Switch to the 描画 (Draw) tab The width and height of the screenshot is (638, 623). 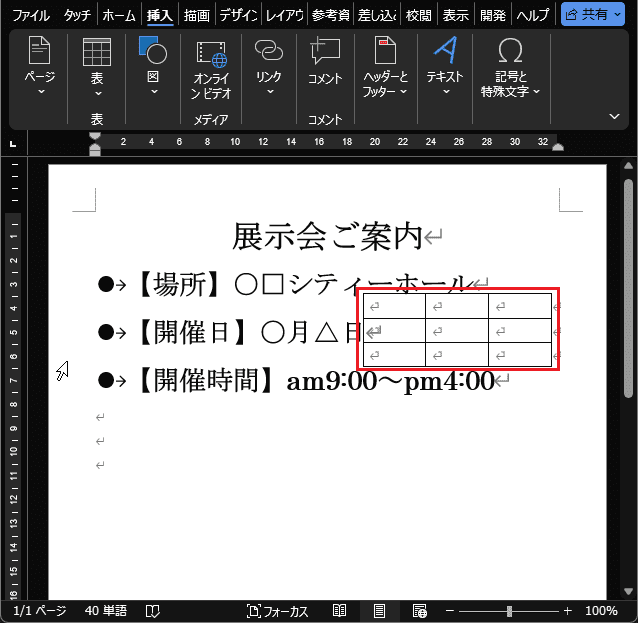(x=197, y=15)
